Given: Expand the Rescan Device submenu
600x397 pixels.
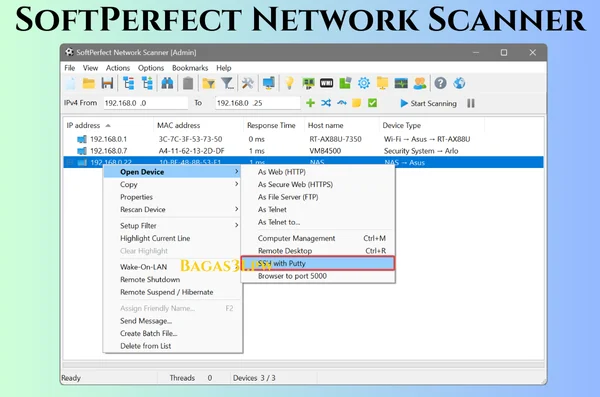Looking at the screenshot, I should pos(172,209).
